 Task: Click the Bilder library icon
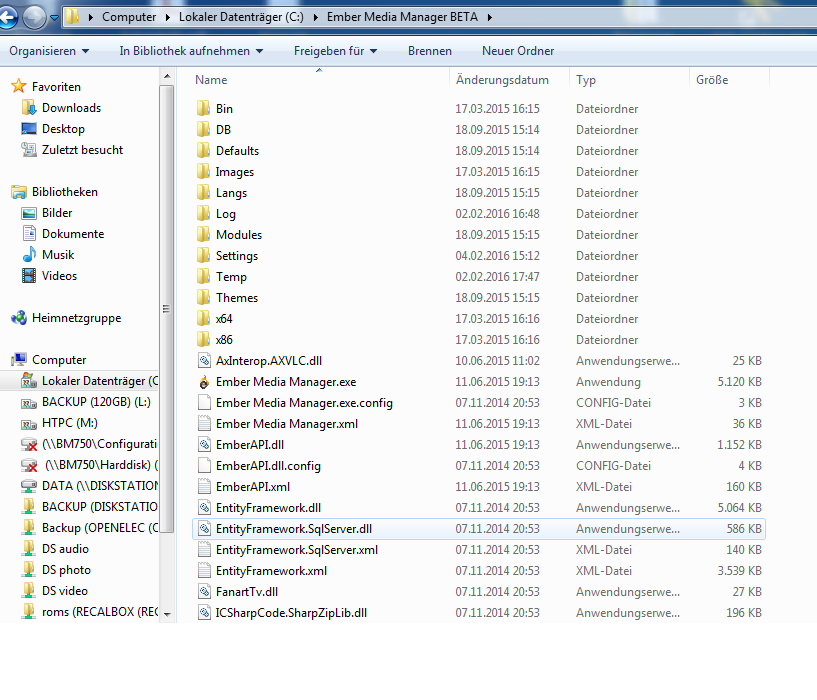click(x=29, y=213)
